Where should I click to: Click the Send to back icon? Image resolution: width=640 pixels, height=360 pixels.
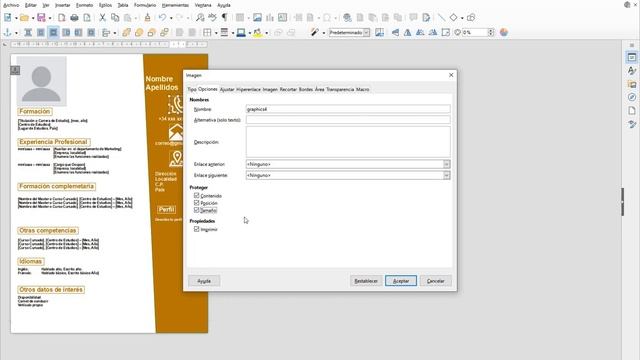pos(164,32)
